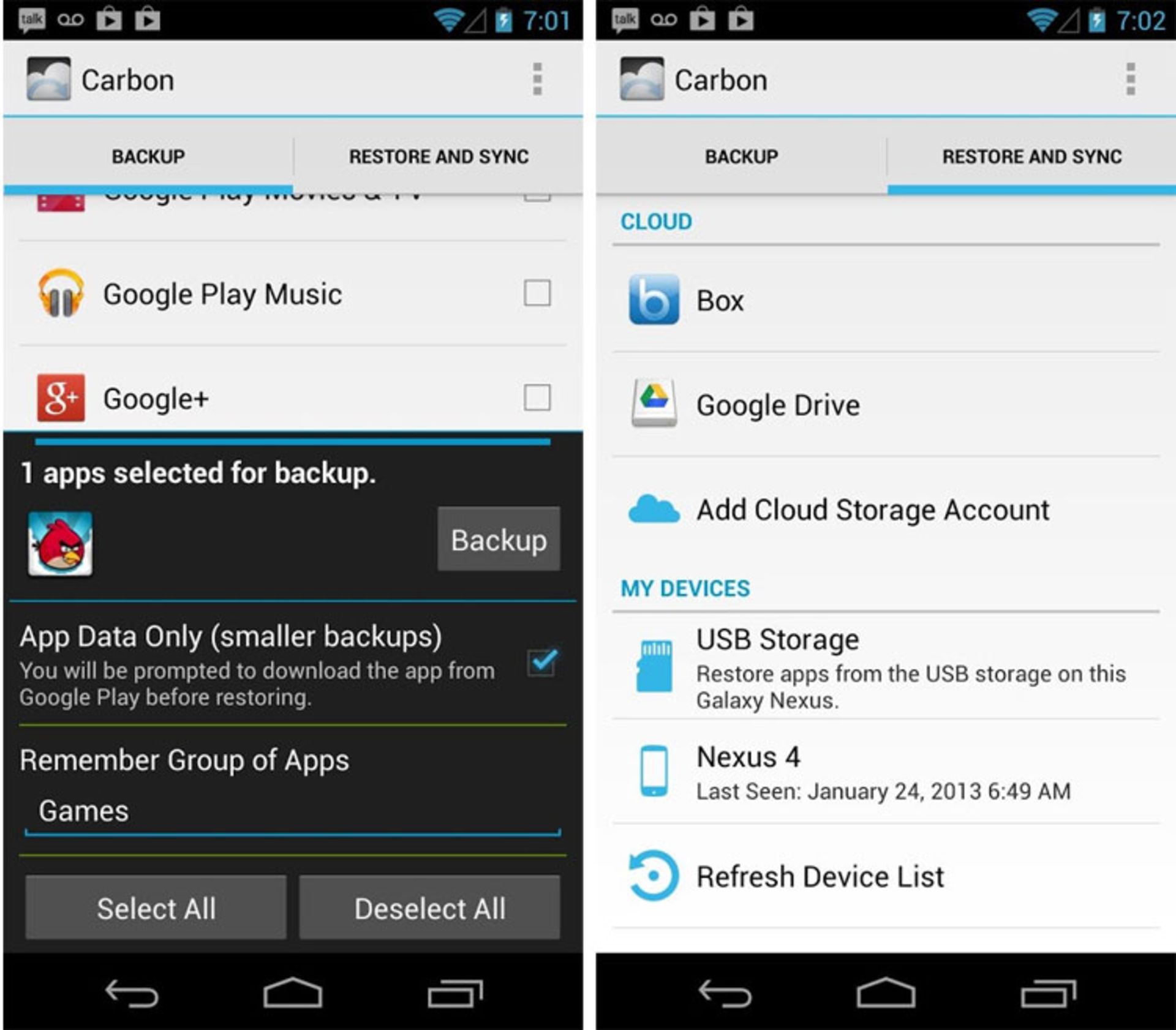Screen dimensions: 1176x1030
Task: Tap the Refresh Device List icon
Action: [x=654, y=875]
